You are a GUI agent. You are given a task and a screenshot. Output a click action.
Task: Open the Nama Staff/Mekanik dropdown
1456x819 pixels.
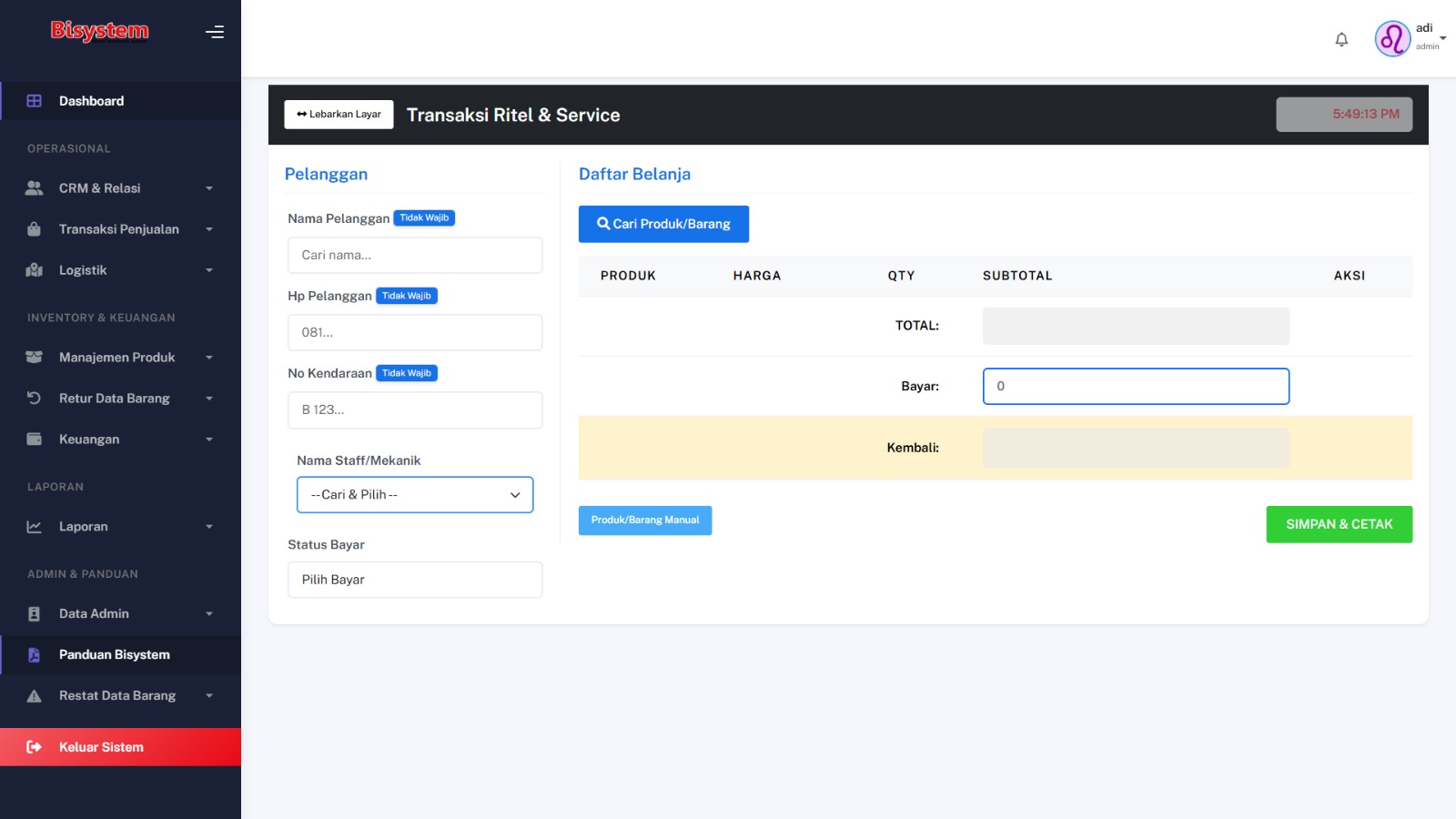415,495
